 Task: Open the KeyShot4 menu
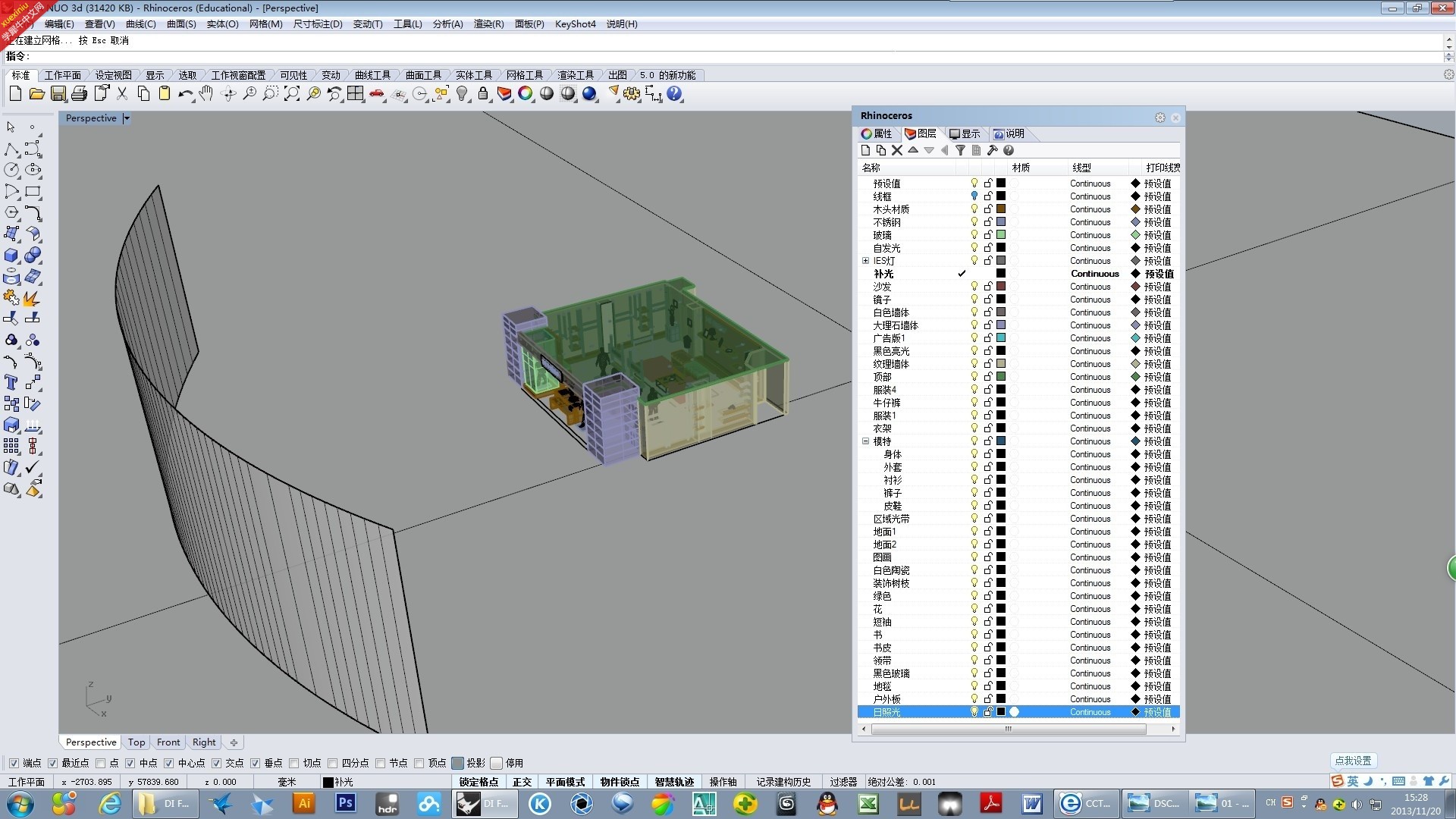point(575,24)
